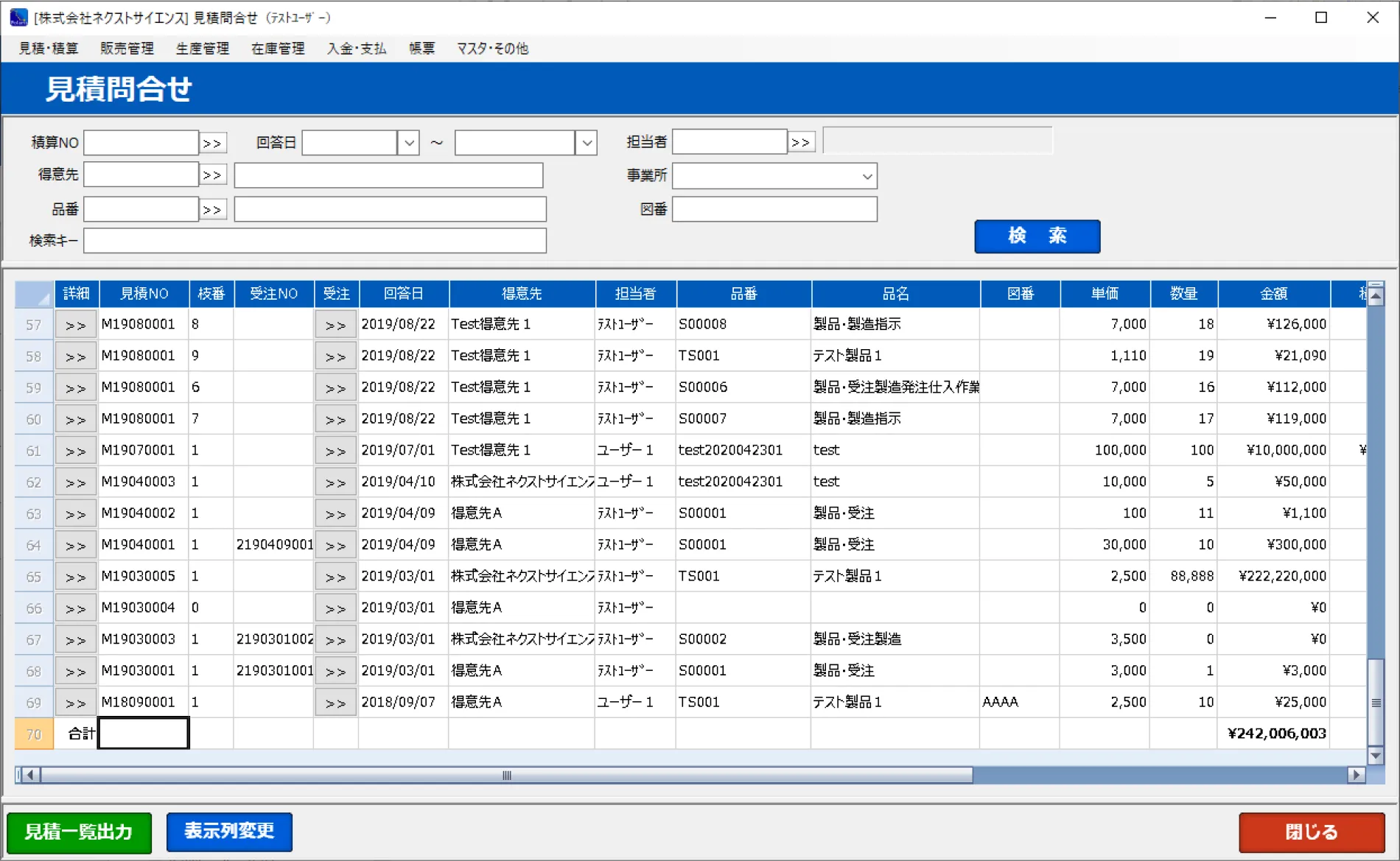
Task: Select grid row header 63
Action: [34, 514]
